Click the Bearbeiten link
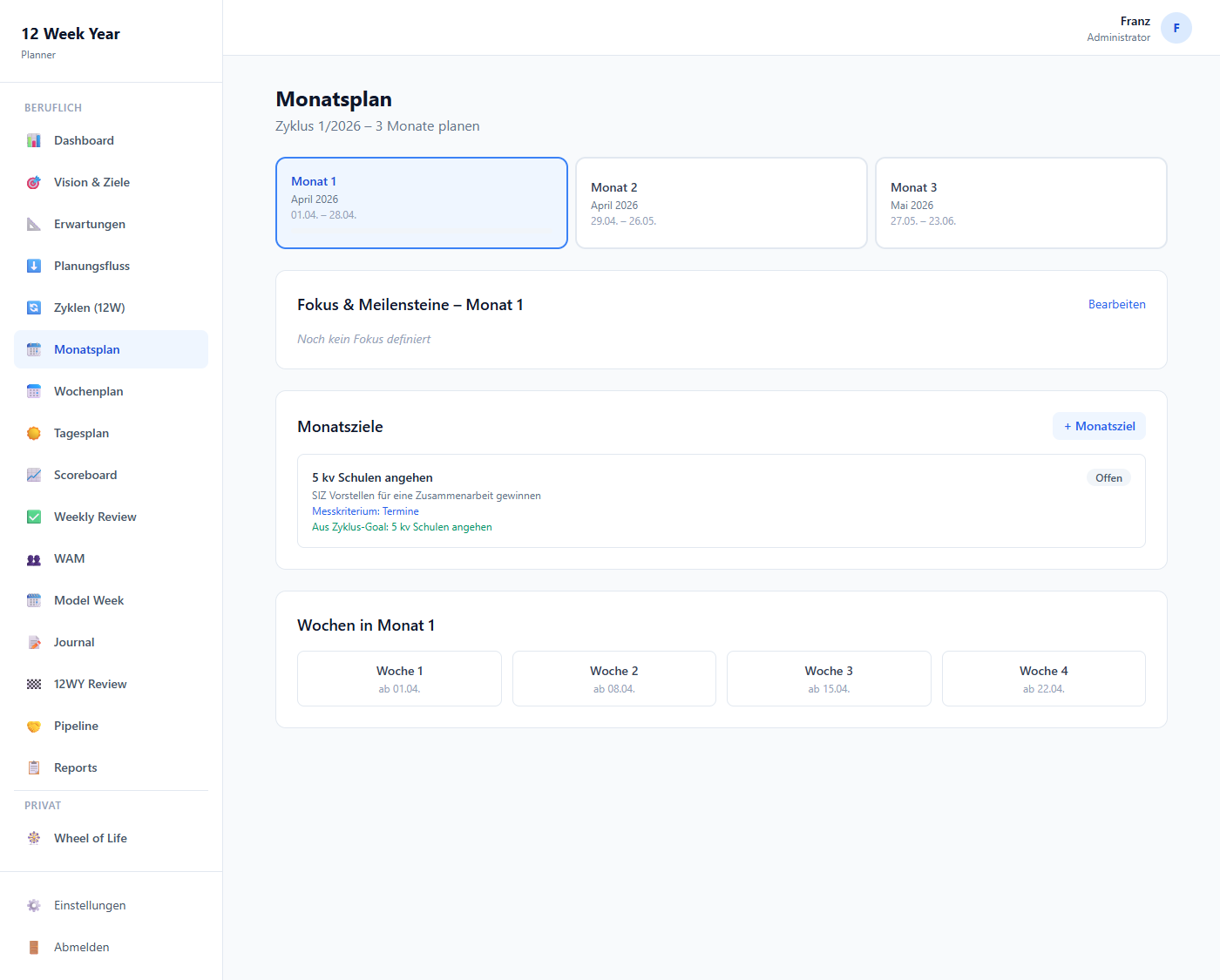The image size is (1220, 980). 1116,304
